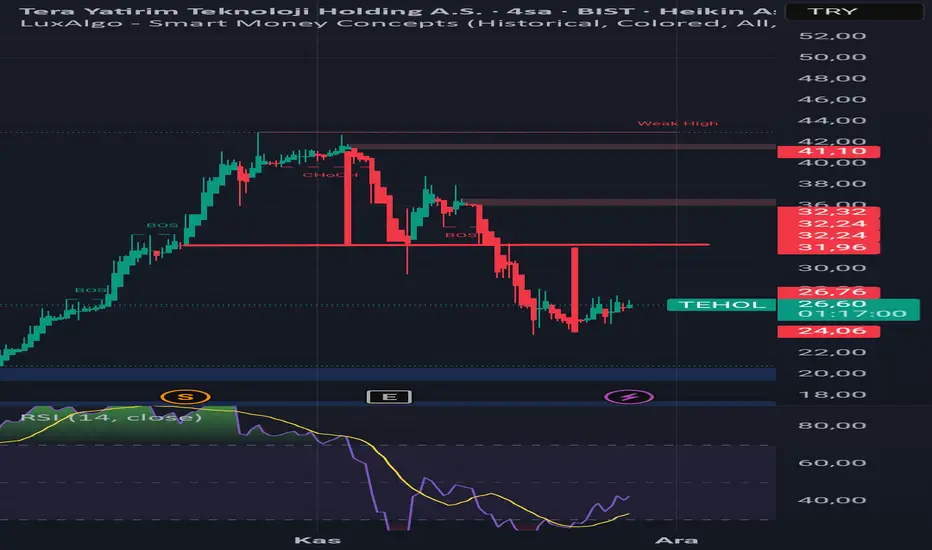Click the Kas month label on time axis

coord(317,540)
